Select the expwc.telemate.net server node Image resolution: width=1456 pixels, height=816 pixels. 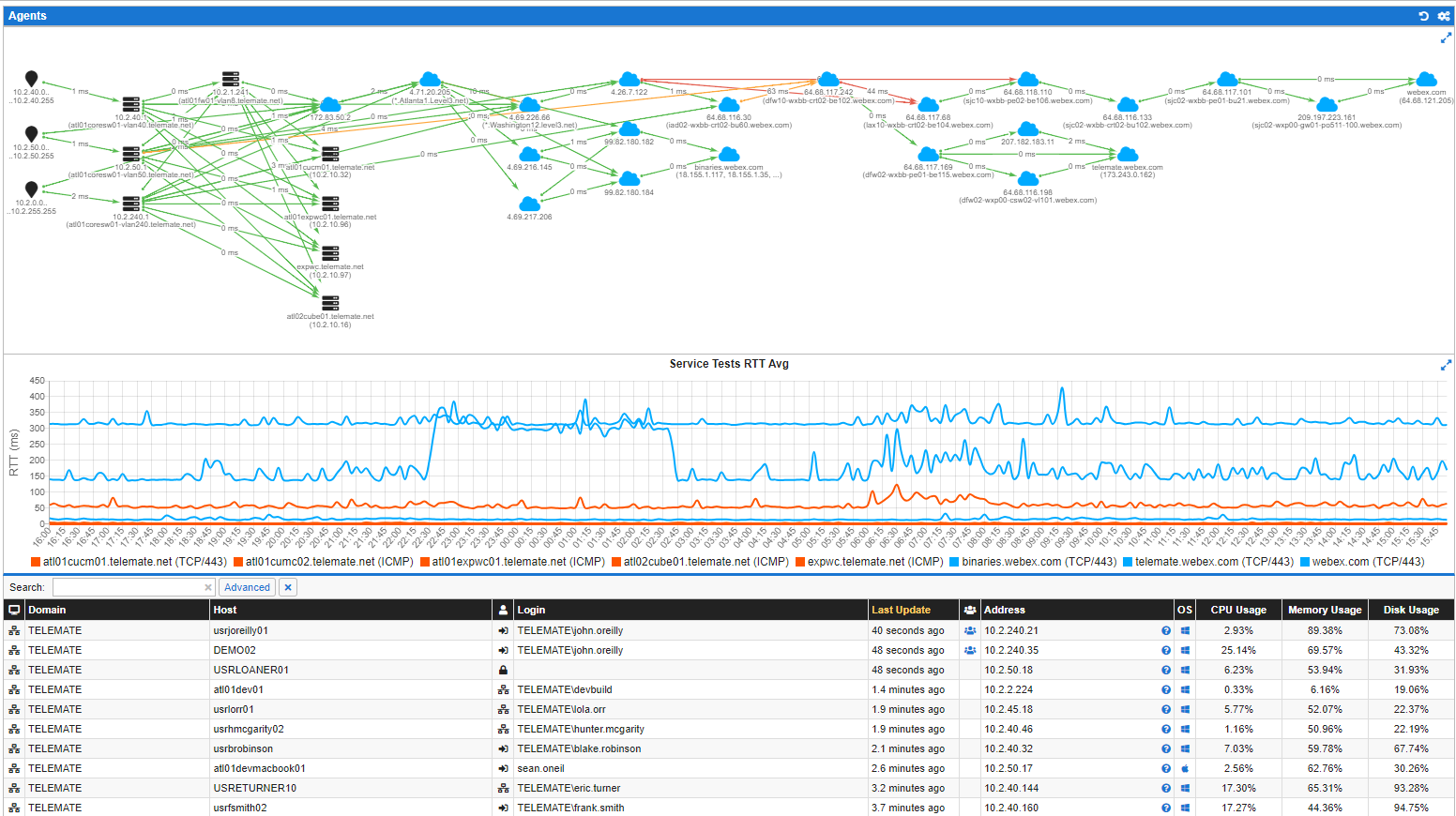[330, 252]
